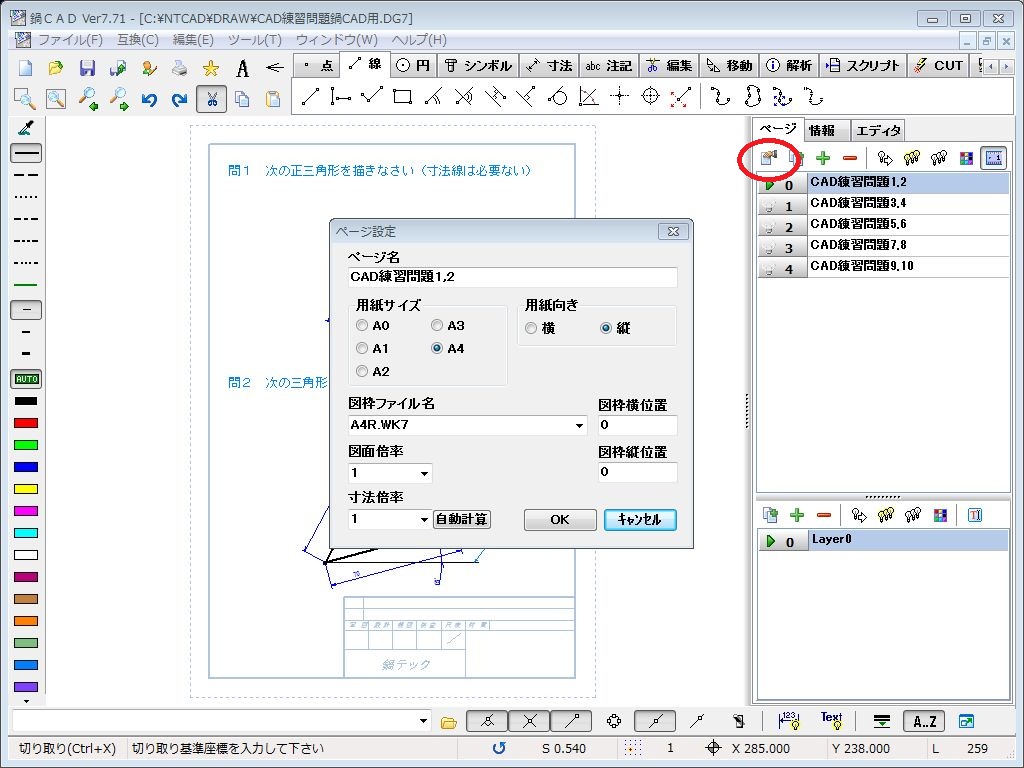Select page CAD練習問題9,10 in the list
This screenshot has width=1024, height=768.
click(x=908, y=266)
